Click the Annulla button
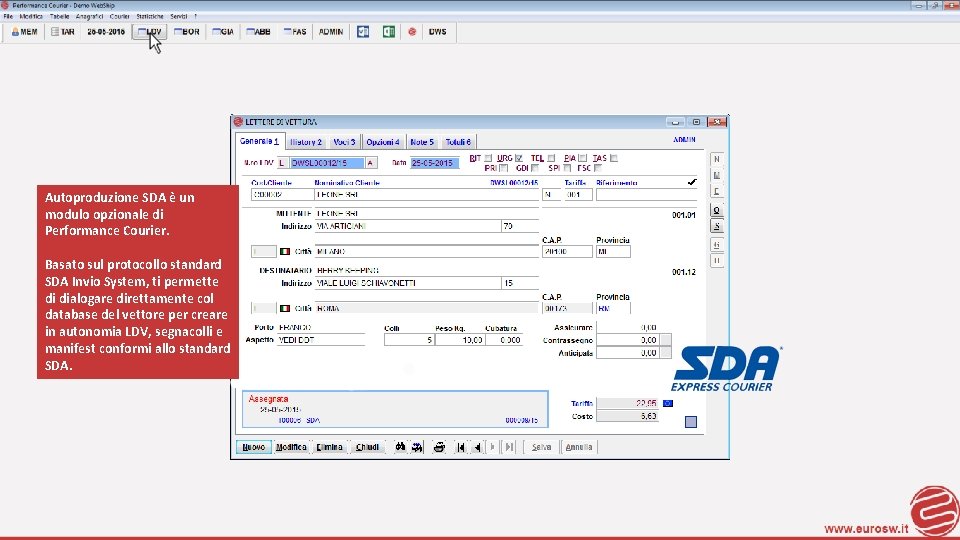 [579, 447]
